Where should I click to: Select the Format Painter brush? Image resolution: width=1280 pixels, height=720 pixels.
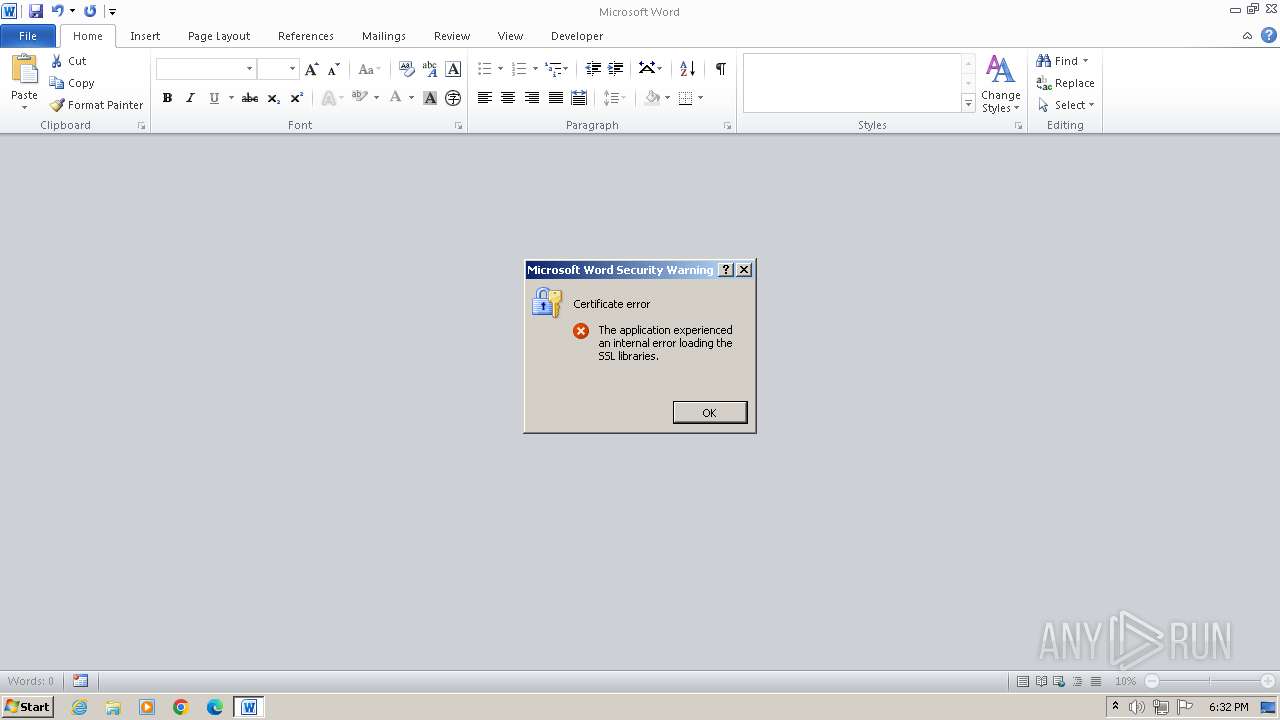[x=57, y=105]
